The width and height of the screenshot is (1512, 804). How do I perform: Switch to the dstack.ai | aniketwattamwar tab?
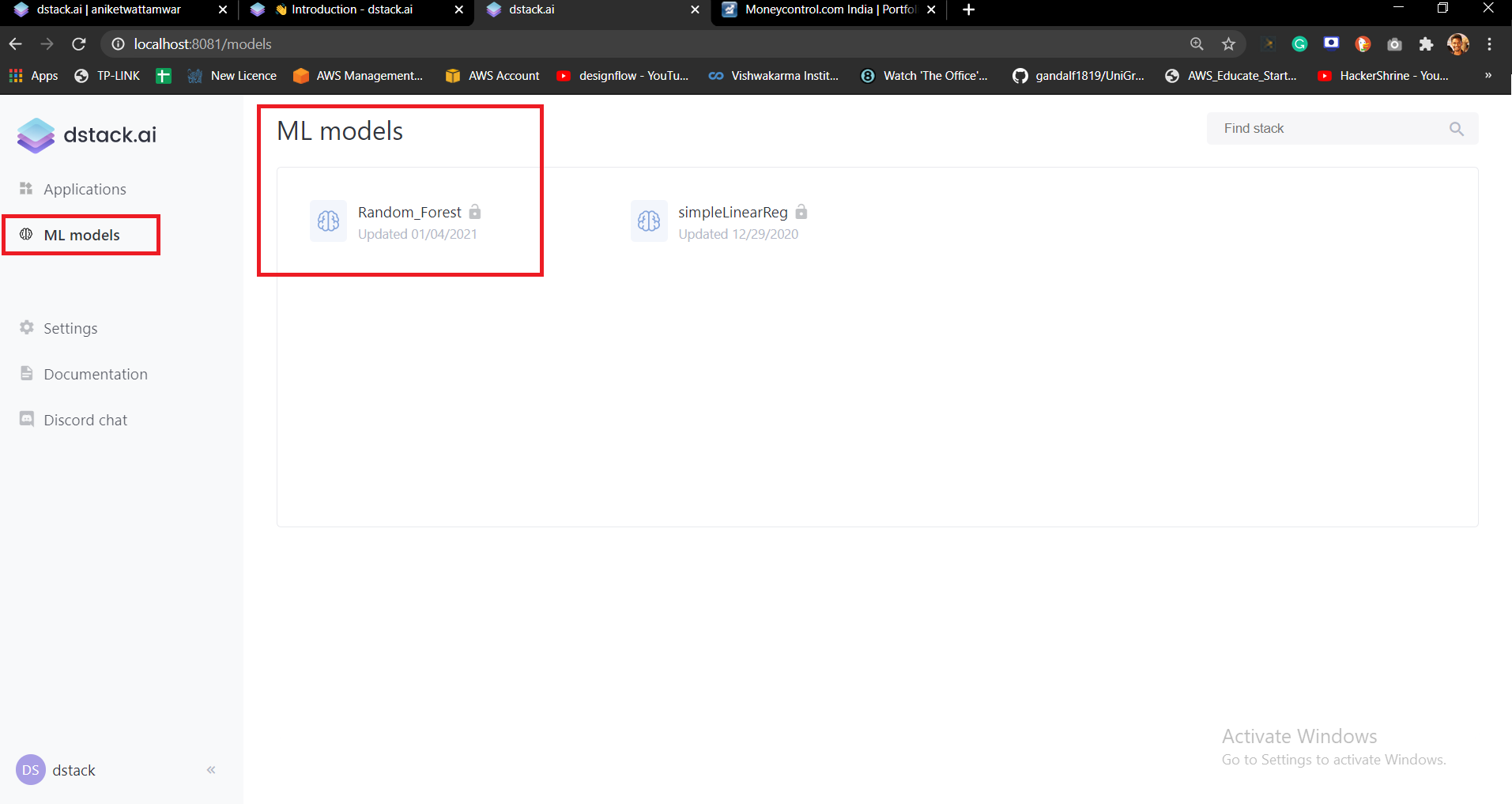(119, 10)
